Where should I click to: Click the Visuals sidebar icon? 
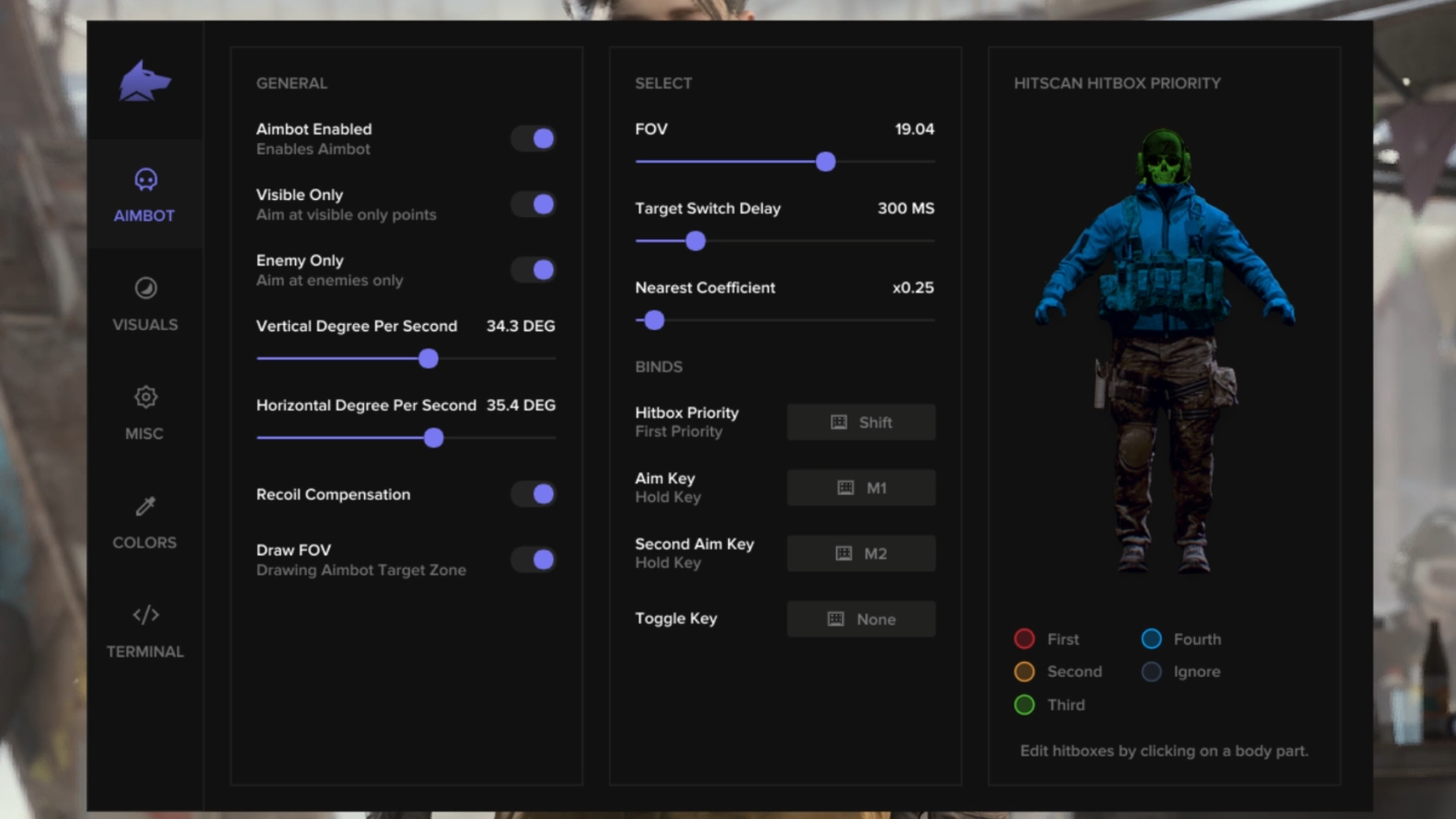(x=145, y=288)
